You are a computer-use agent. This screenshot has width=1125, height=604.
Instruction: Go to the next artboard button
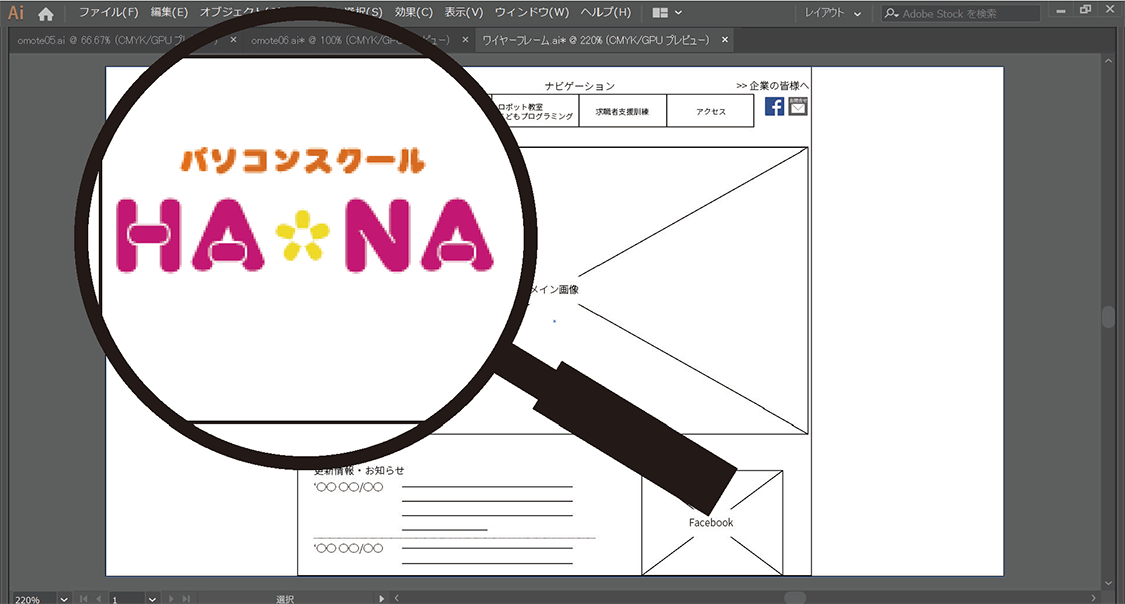(x=171, y=598)
